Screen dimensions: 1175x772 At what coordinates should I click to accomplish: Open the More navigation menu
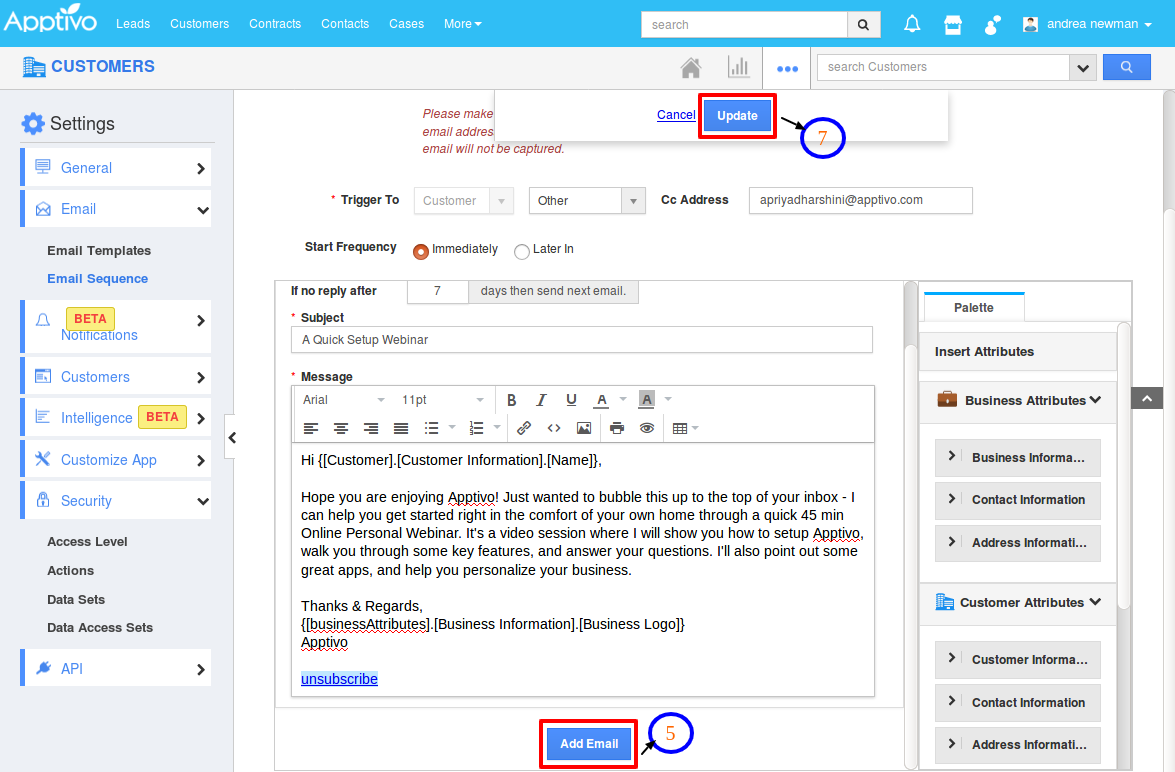pos(462,24)
